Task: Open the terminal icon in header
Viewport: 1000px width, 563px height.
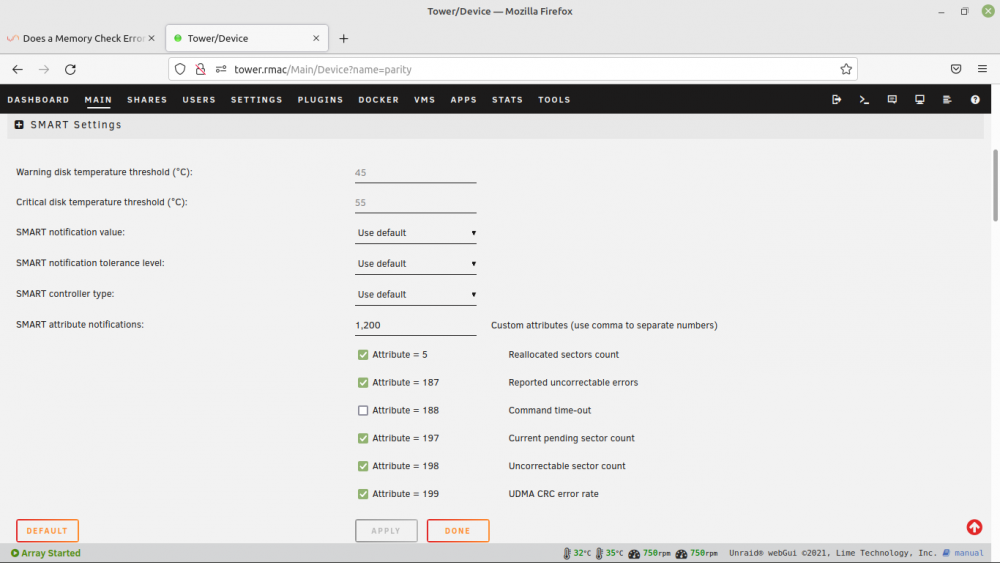Action: tap(864, 99)
